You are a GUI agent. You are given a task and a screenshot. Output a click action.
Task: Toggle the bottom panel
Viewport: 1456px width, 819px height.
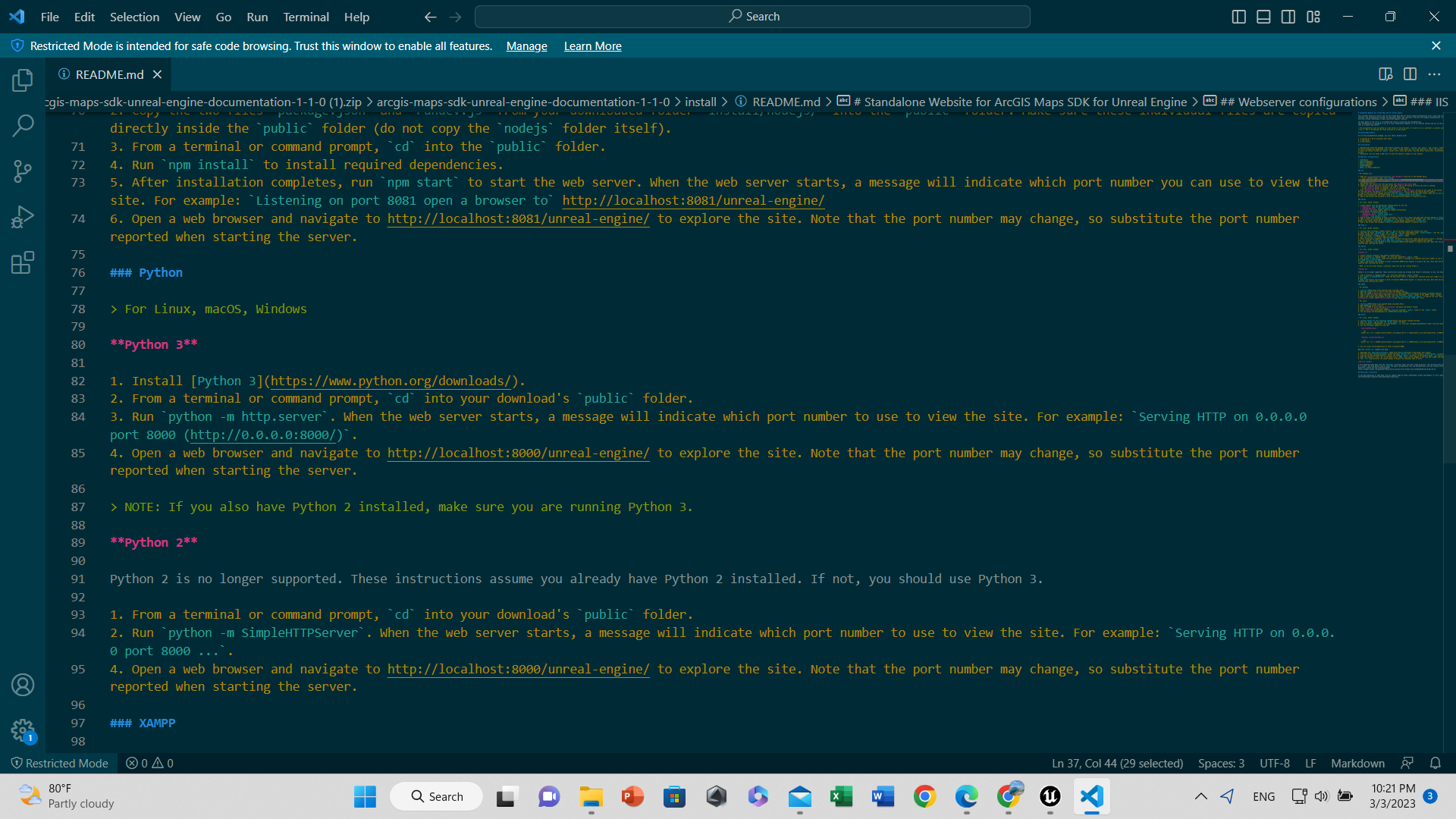point(1263,17)
